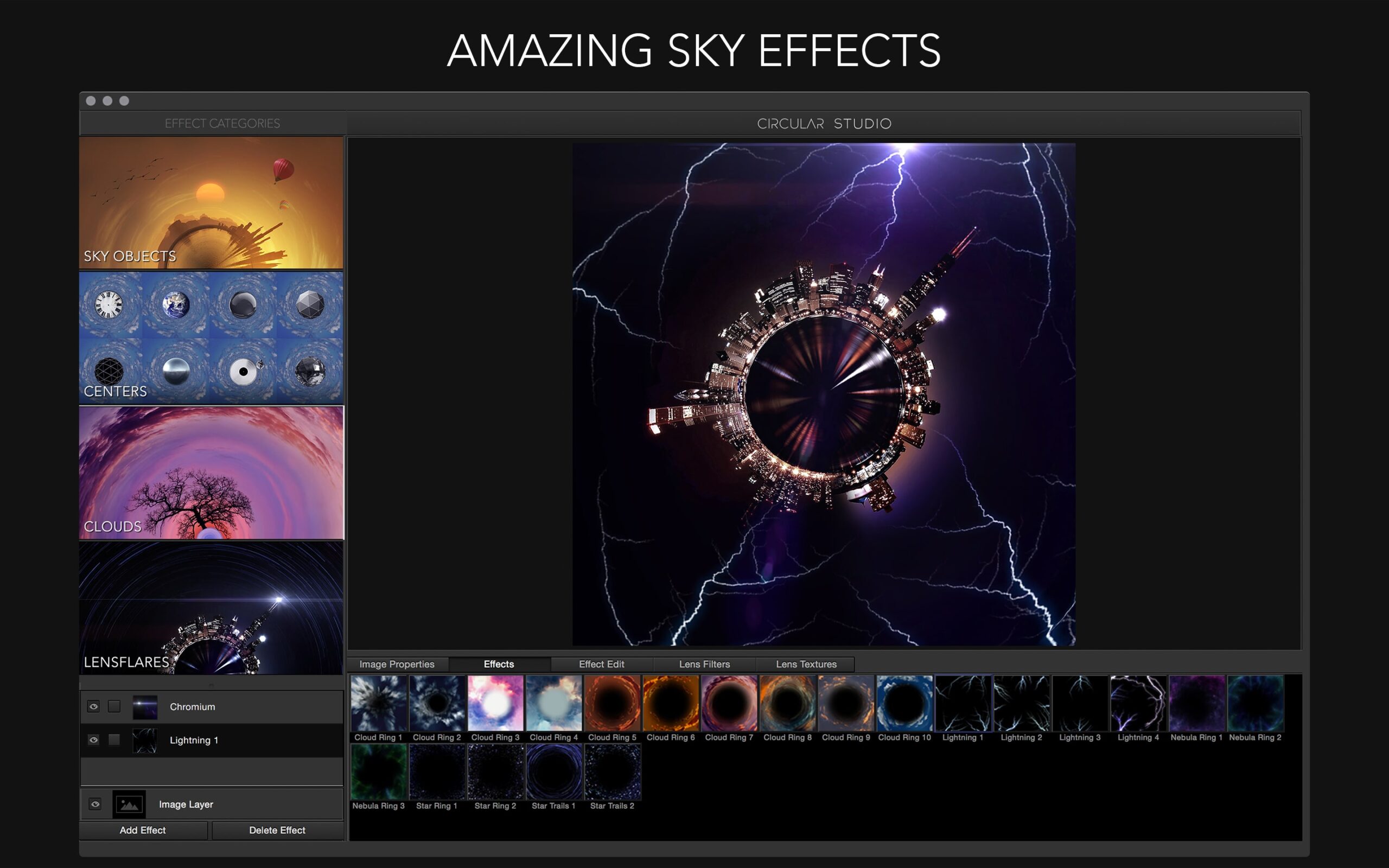Select the Cloud Ring 3 effect thumbnail
The height and width of the screenshot is (868, 1389).
(495, 704)
